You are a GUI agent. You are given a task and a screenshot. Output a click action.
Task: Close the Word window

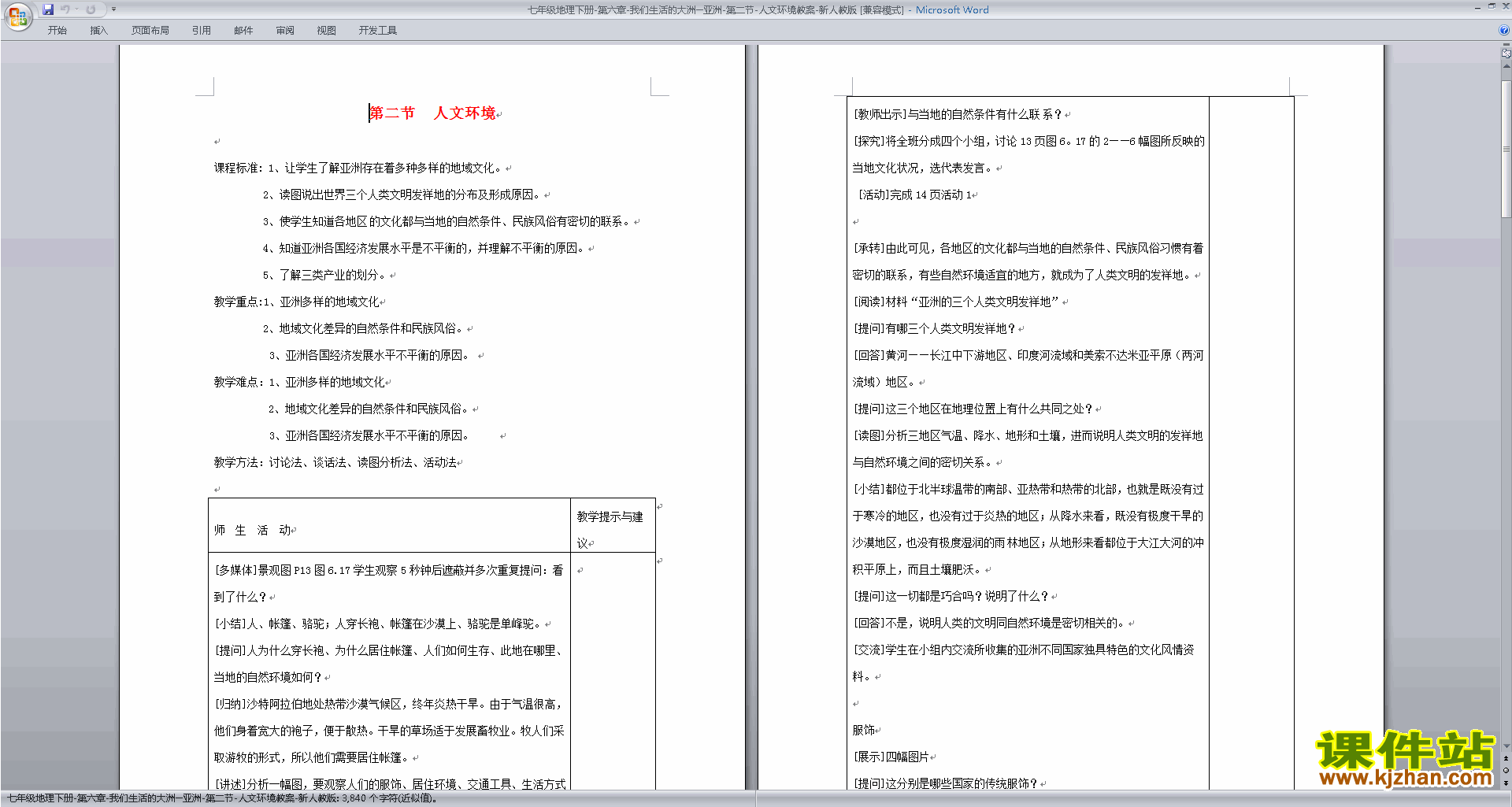click(x=1505, y=6)
